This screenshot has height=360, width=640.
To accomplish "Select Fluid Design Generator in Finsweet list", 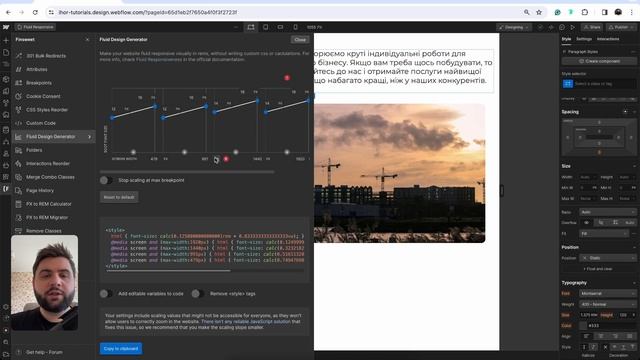I will point(53,137).
